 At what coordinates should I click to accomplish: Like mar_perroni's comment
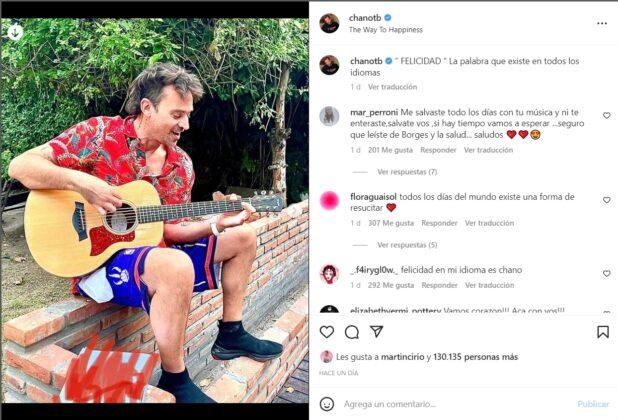[606, 116]
